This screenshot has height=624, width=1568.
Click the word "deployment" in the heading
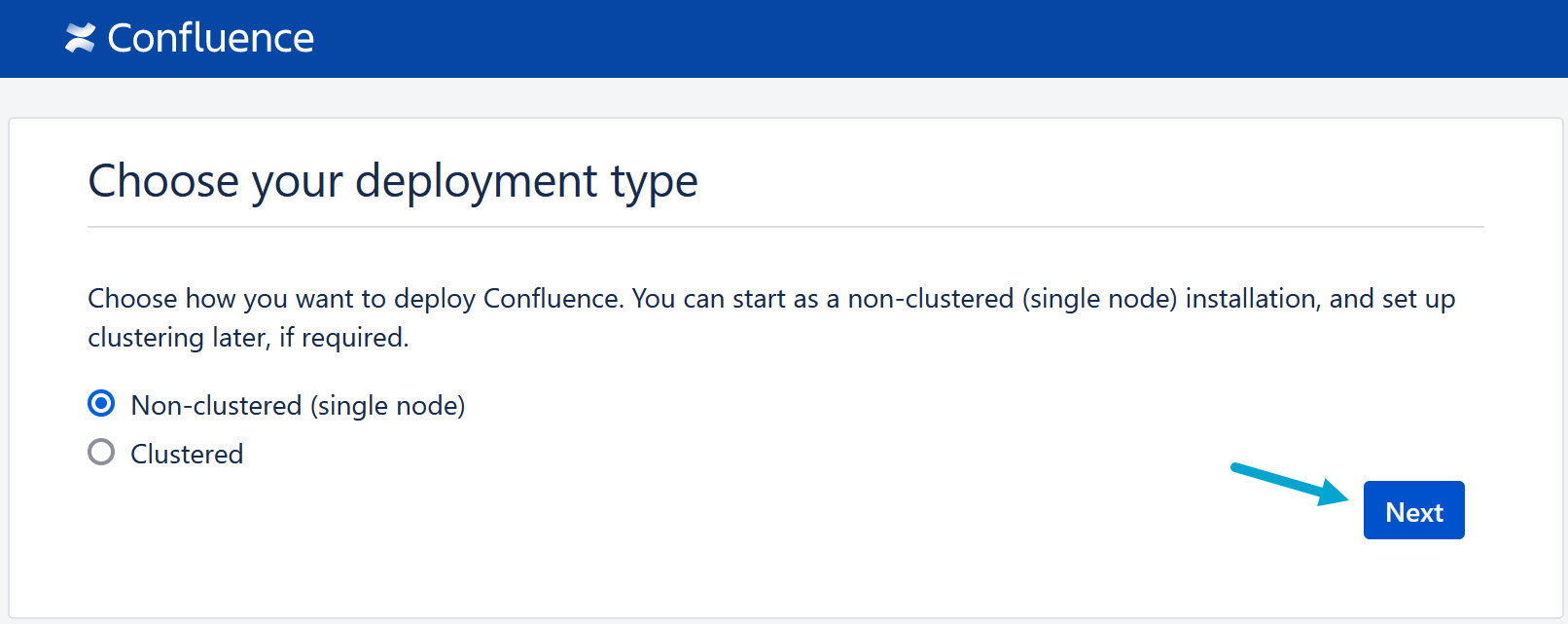[477, 181]
